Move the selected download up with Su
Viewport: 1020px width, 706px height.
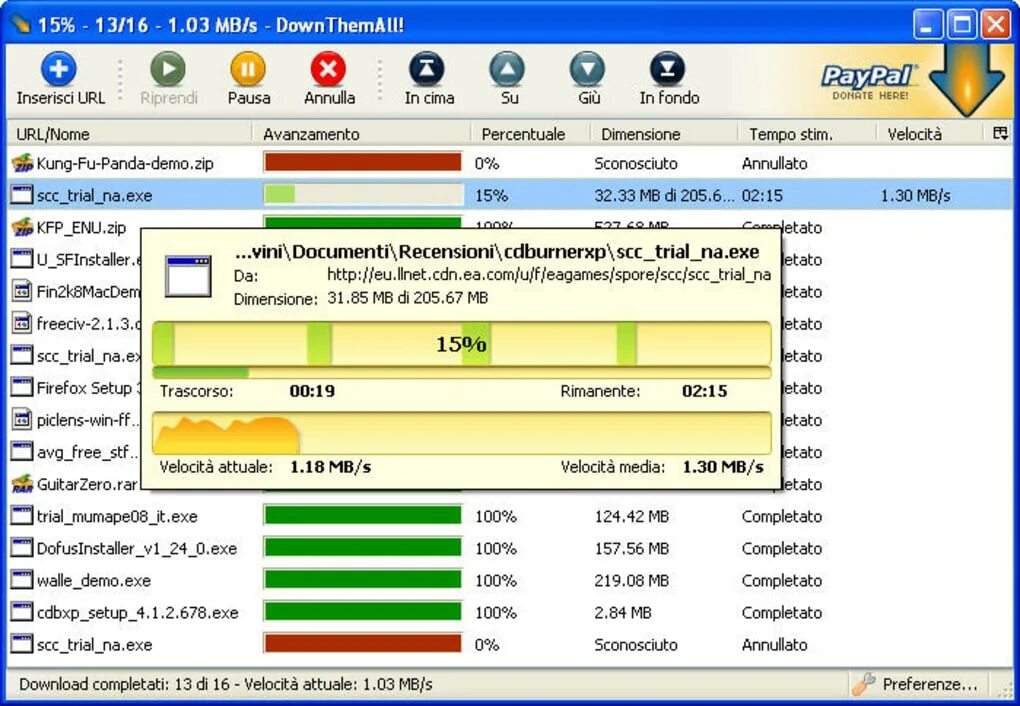click(x=507, y=70)
